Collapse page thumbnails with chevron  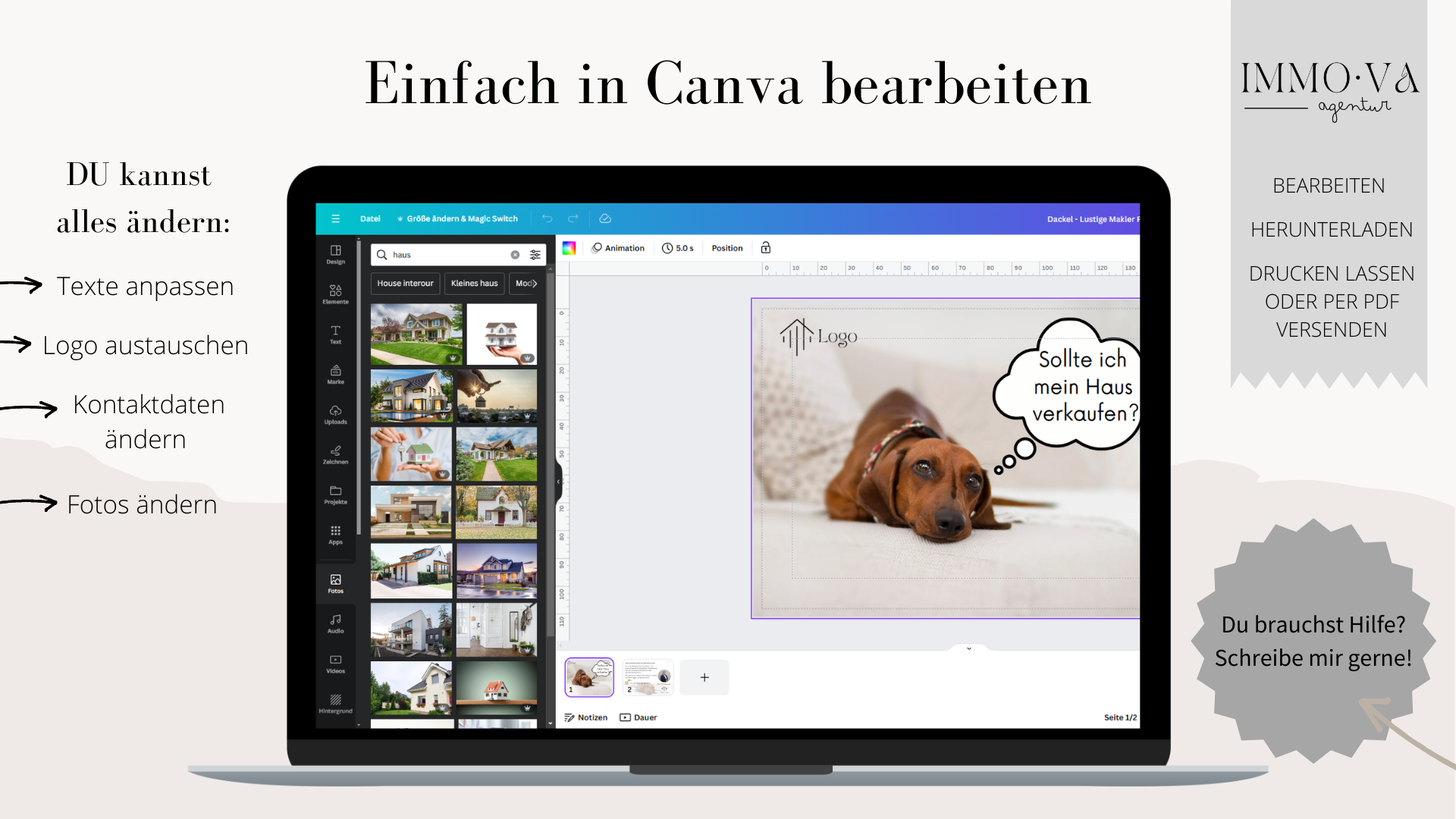[x=968, y=648]
